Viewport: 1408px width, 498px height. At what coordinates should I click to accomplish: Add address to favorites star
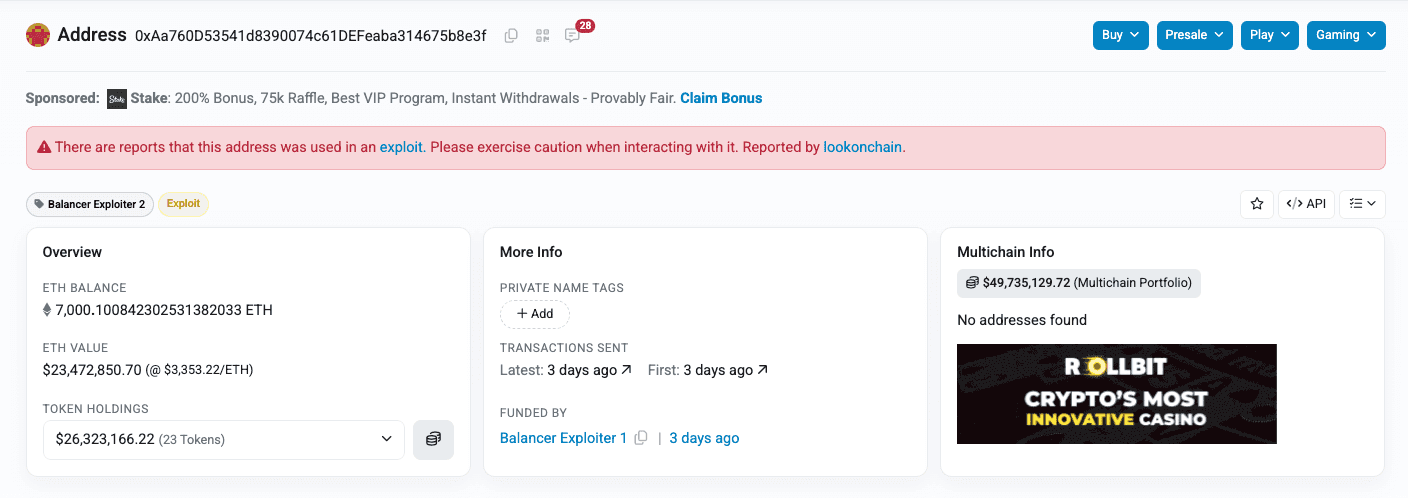coord(1257,204)
